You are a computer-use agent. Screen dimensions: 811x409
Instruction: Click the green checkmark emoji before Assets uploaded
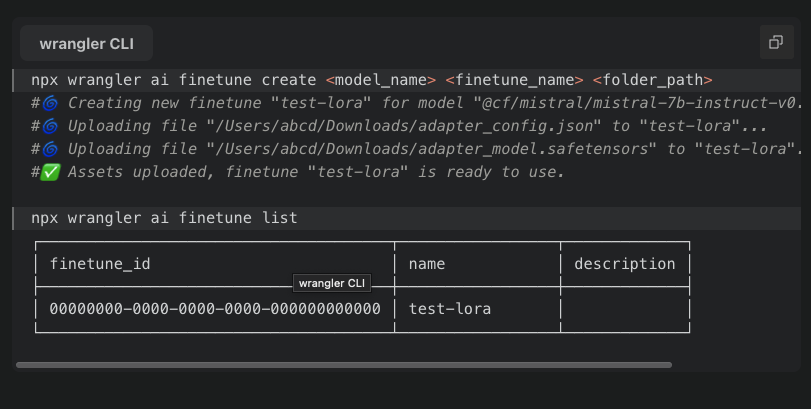tap(50, 172)
